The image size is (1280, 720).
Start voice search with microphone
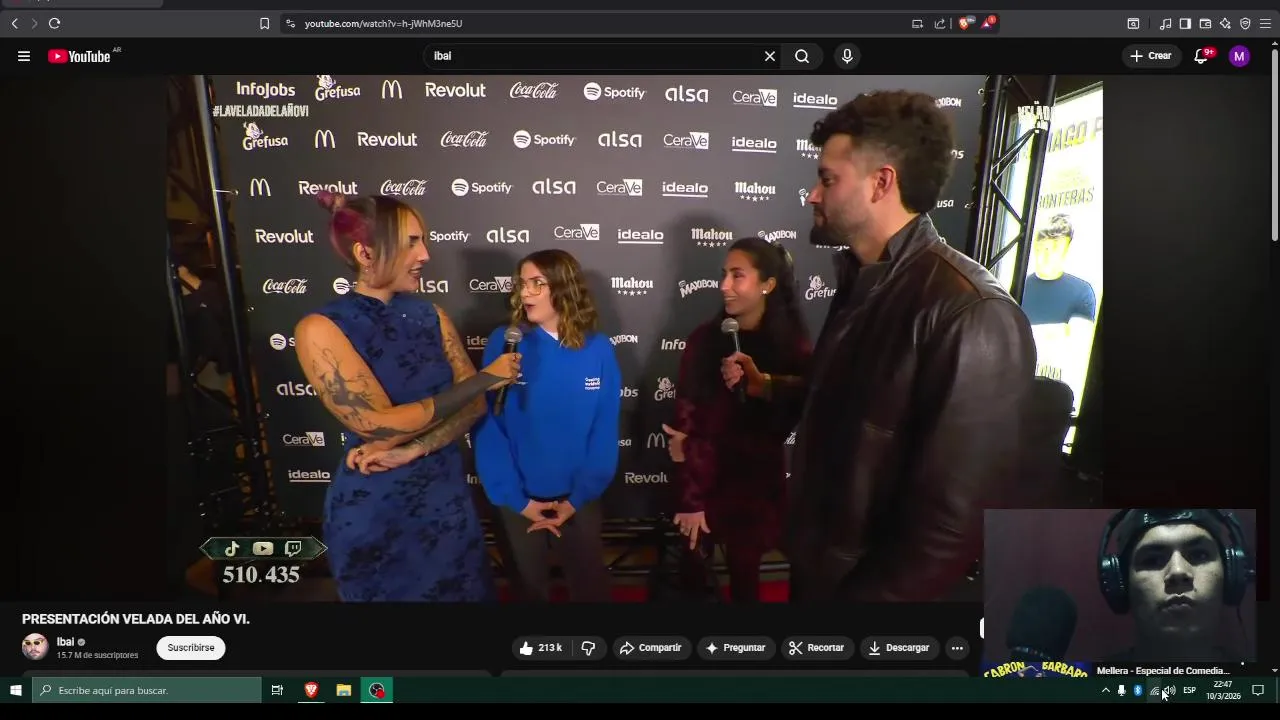click(847, 56)
